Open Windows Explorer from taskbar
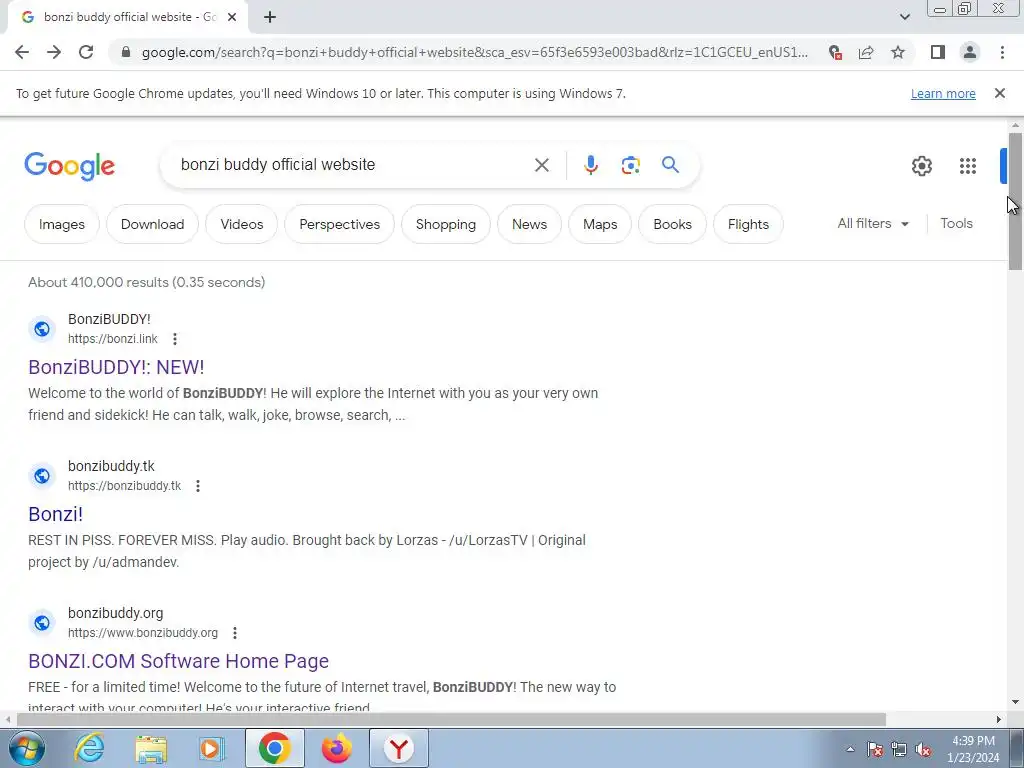 151,748
